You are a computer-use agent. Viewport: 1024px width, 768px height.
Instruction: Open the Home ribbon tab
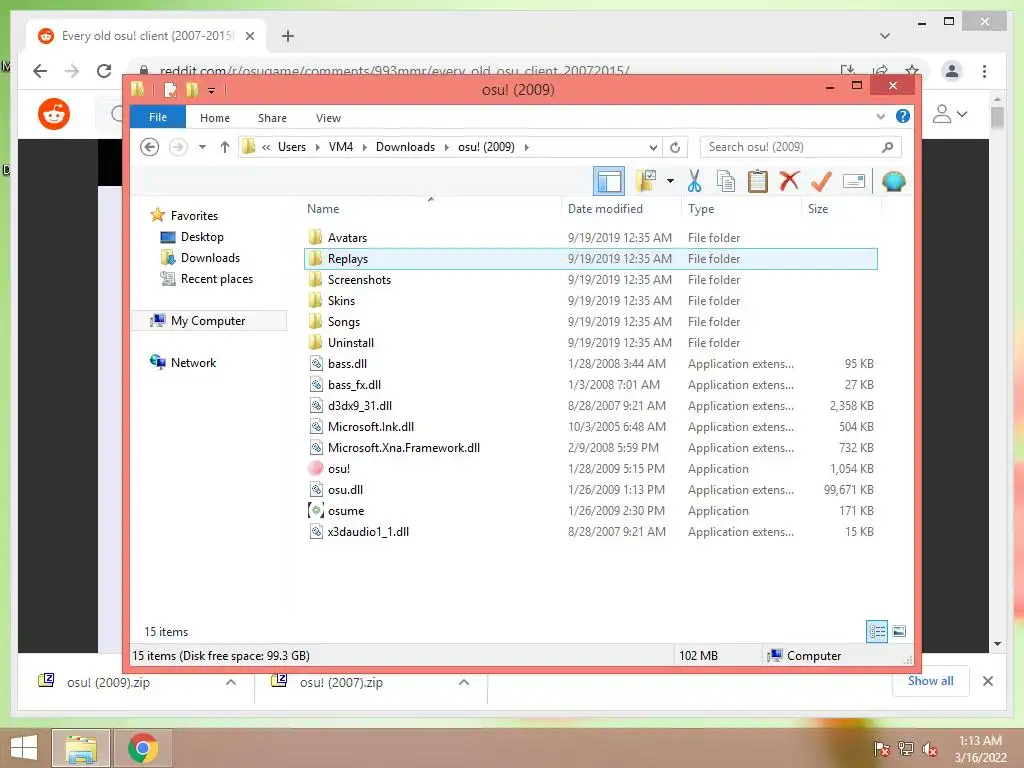click(215, 118)
